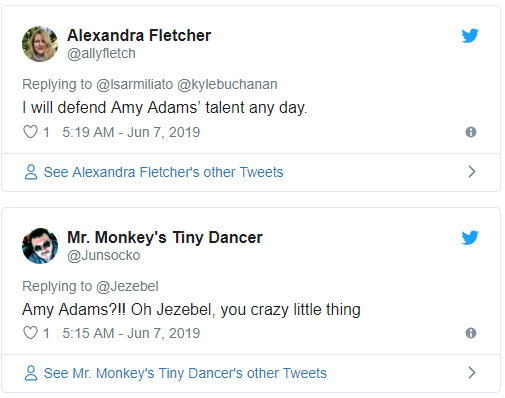
Task: Open the @lsarmiliato mention link
Action: pyautogui.click(x=135, y=84)
